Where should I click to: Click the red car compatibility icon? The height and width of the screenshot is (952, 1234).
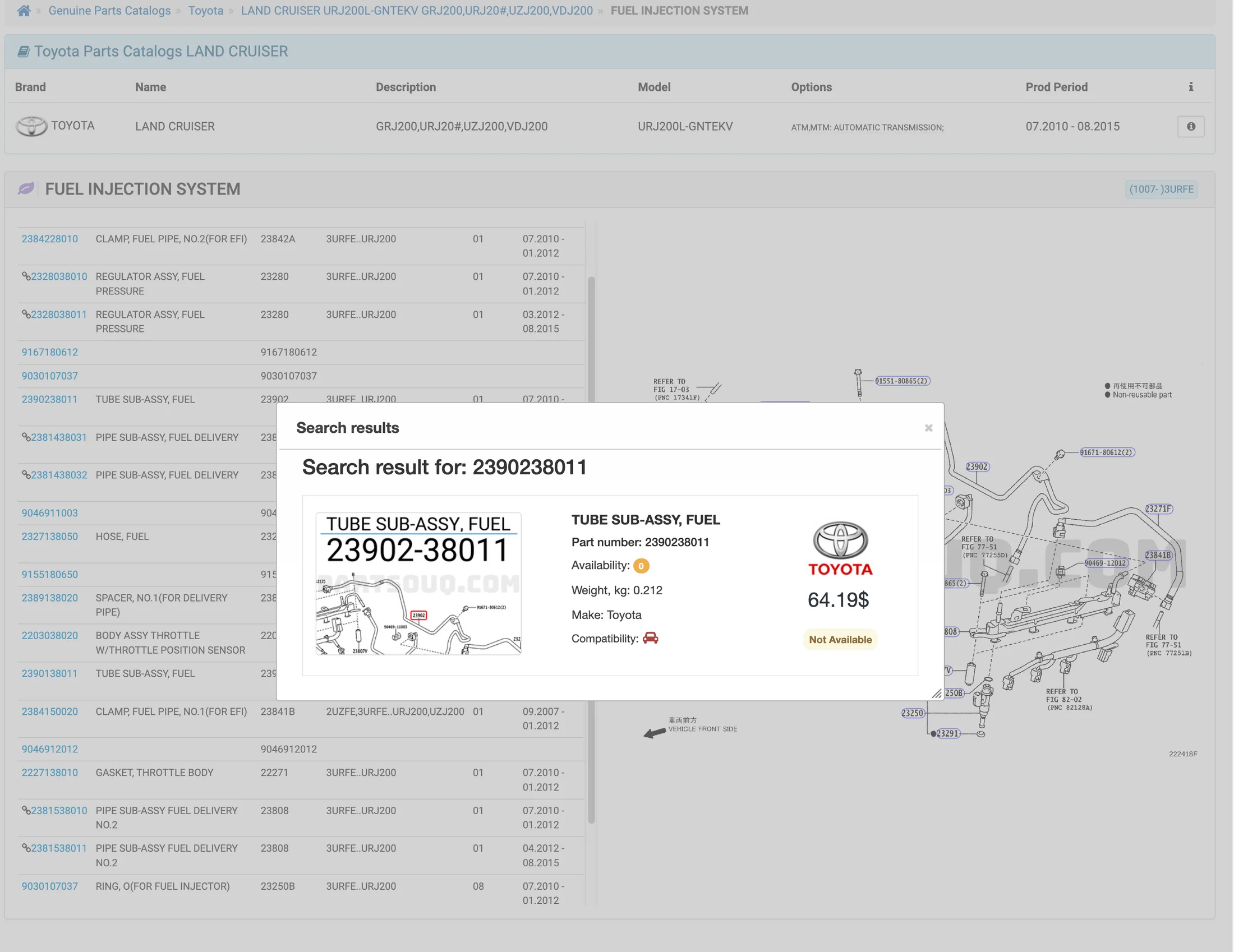coord(650,638)
